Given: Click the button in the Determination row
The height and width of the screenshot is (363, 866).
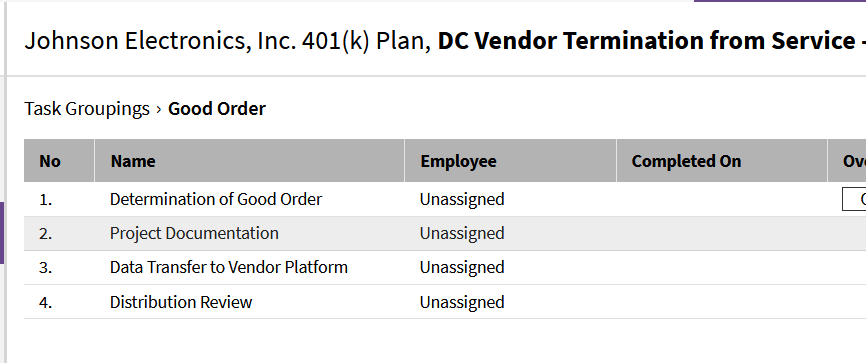Looking at the screenshot, I should (x=854, y=199).
